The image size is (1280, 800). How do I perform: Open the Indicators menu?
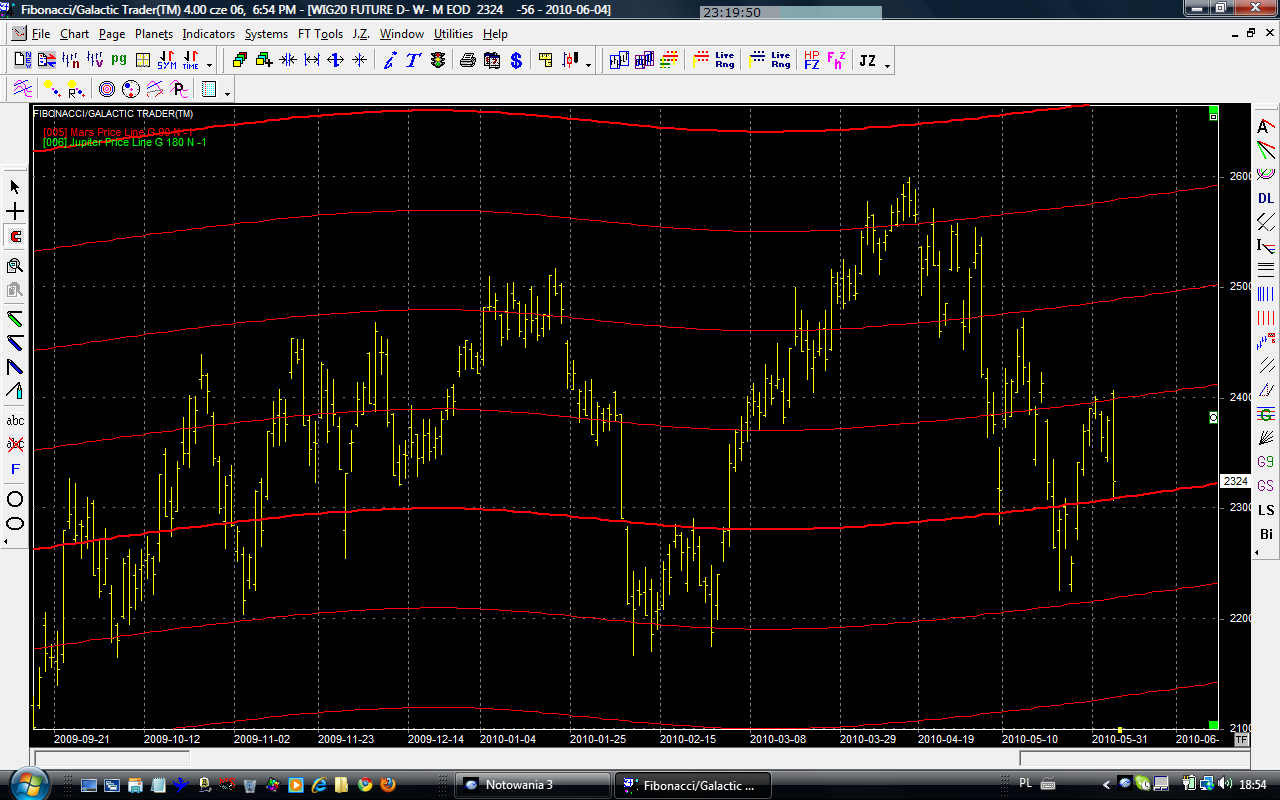pos(208,34)
